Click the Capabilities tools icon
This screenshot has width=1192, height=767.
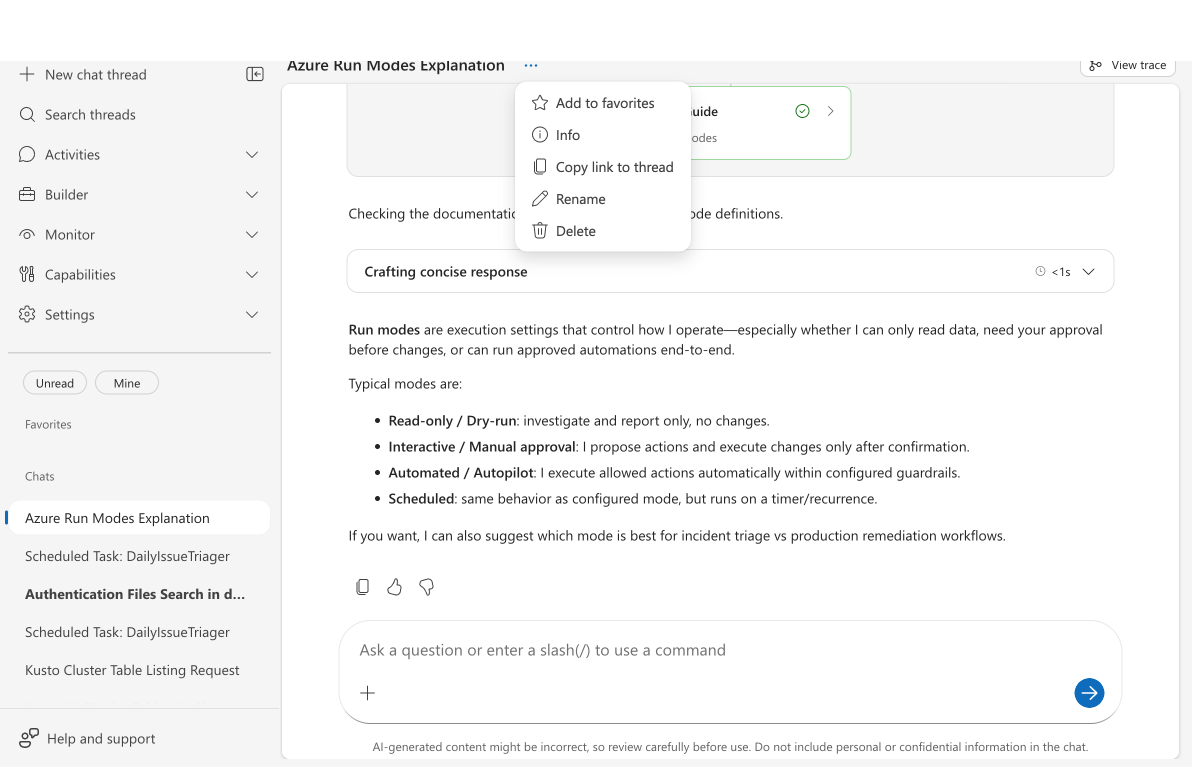point(27,274)
